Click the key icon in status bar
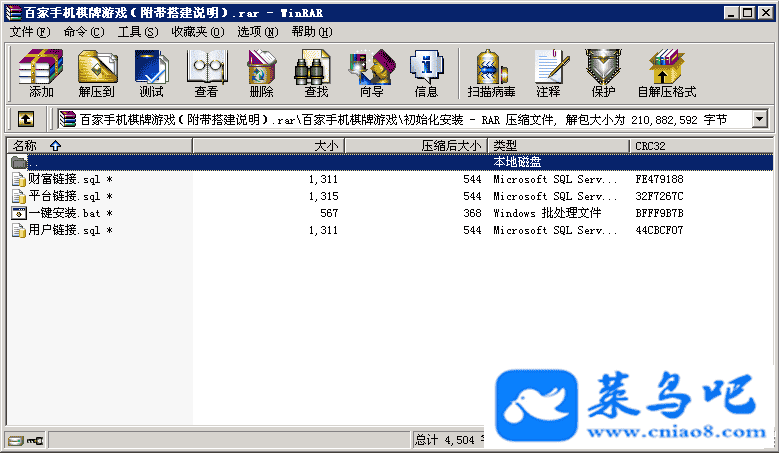Screen dimensions: 779x453 (x=35, y=441)
